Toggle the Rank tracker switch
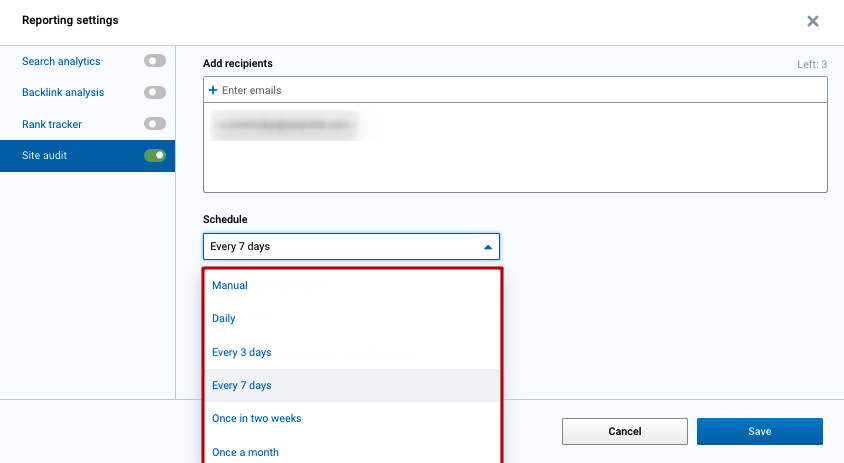This screenshot has height=463, width=844. coord(154,124)
